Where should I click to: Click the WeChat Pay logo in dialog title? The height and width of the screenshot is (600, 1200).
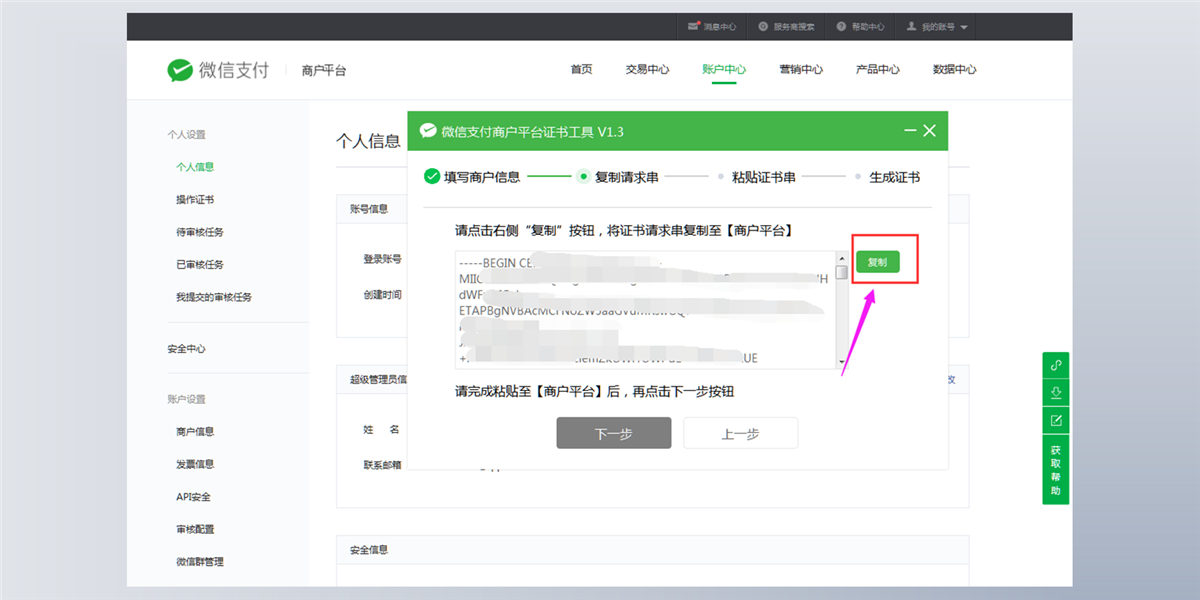(x=428, y=131)
